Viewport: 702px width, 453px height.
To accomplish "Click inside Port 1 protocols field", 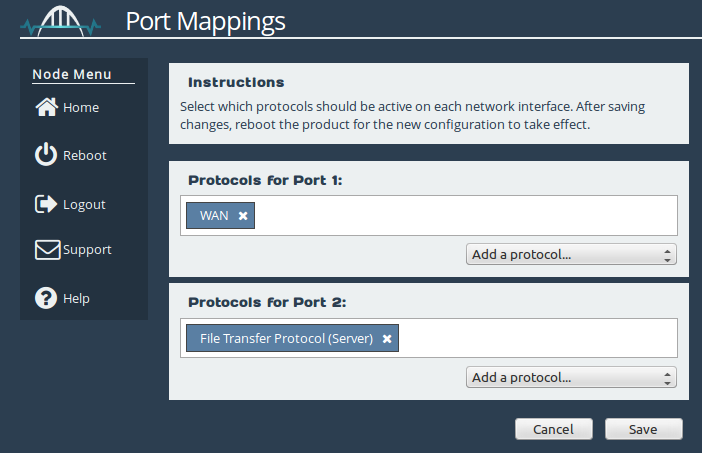I will [x=466, y=215].
